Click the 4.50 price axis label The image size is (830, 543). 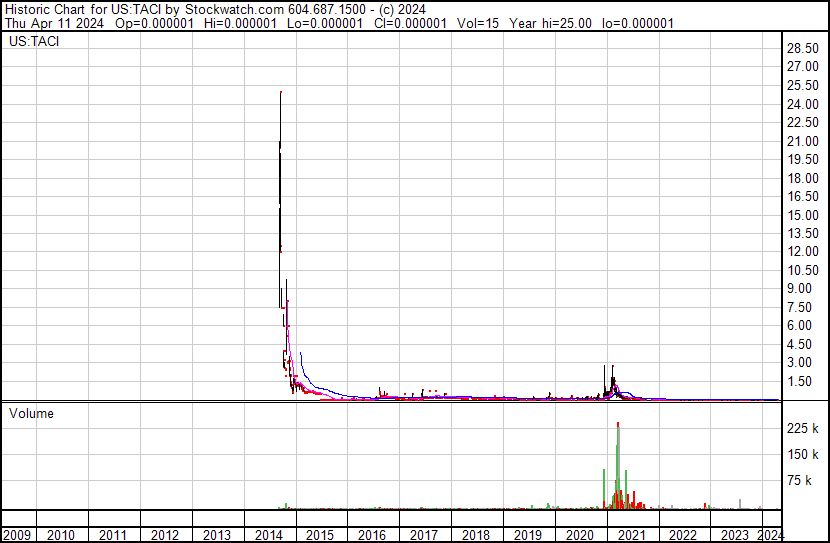[x=799, y=345]
